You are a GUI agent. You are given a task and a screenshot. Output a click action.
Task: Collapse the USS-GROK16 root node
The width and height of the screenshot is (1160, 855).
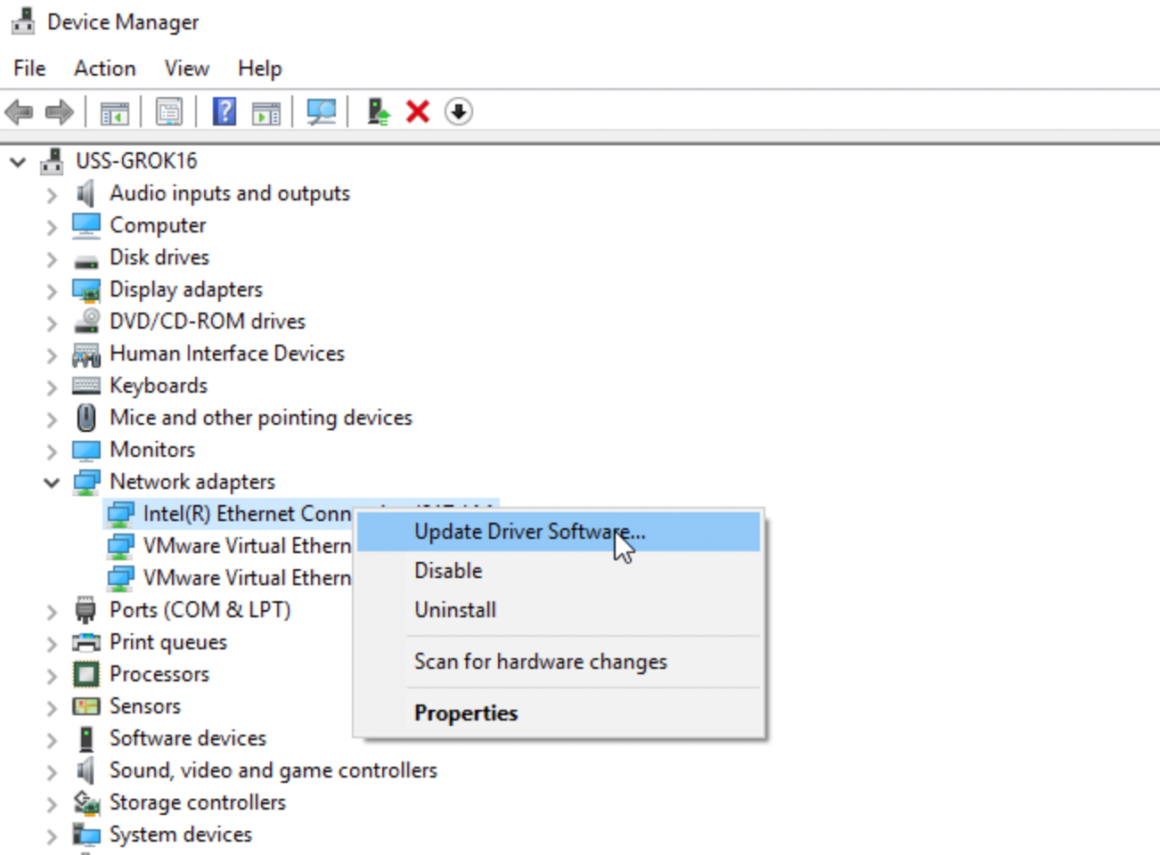pos(16,160)
